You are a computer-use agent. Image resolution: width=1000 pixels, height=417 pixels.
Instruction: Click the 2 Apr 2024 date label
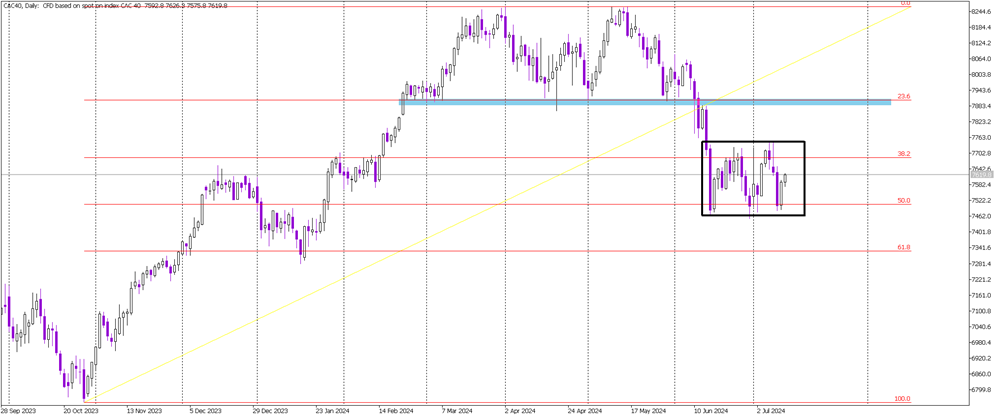pos(521,411)
